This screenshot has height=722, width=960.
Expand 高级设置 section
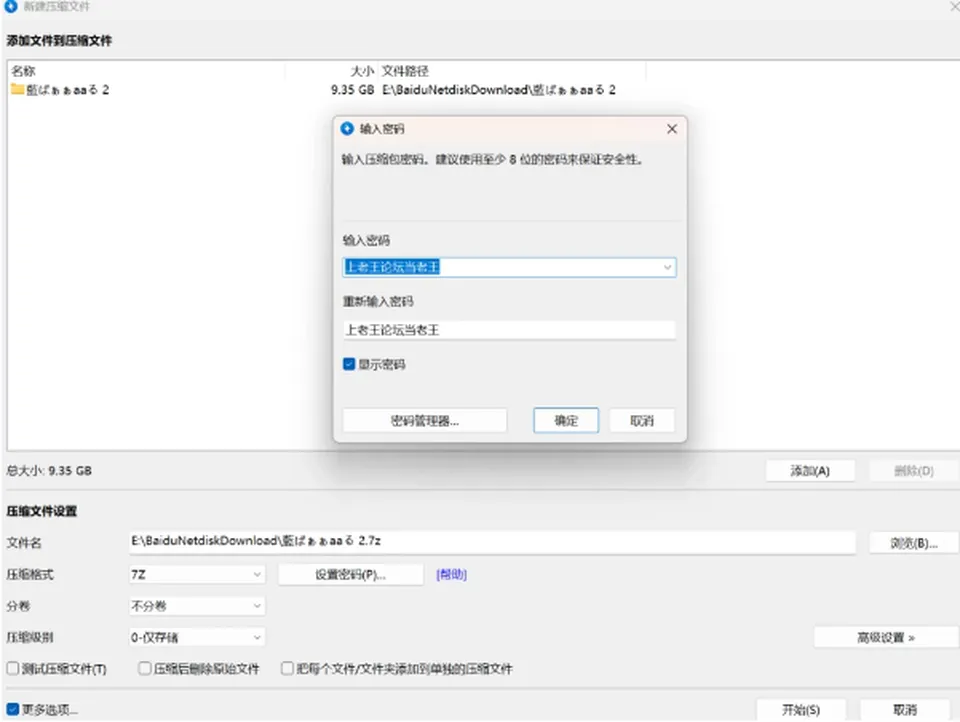(x=885, y=637)
